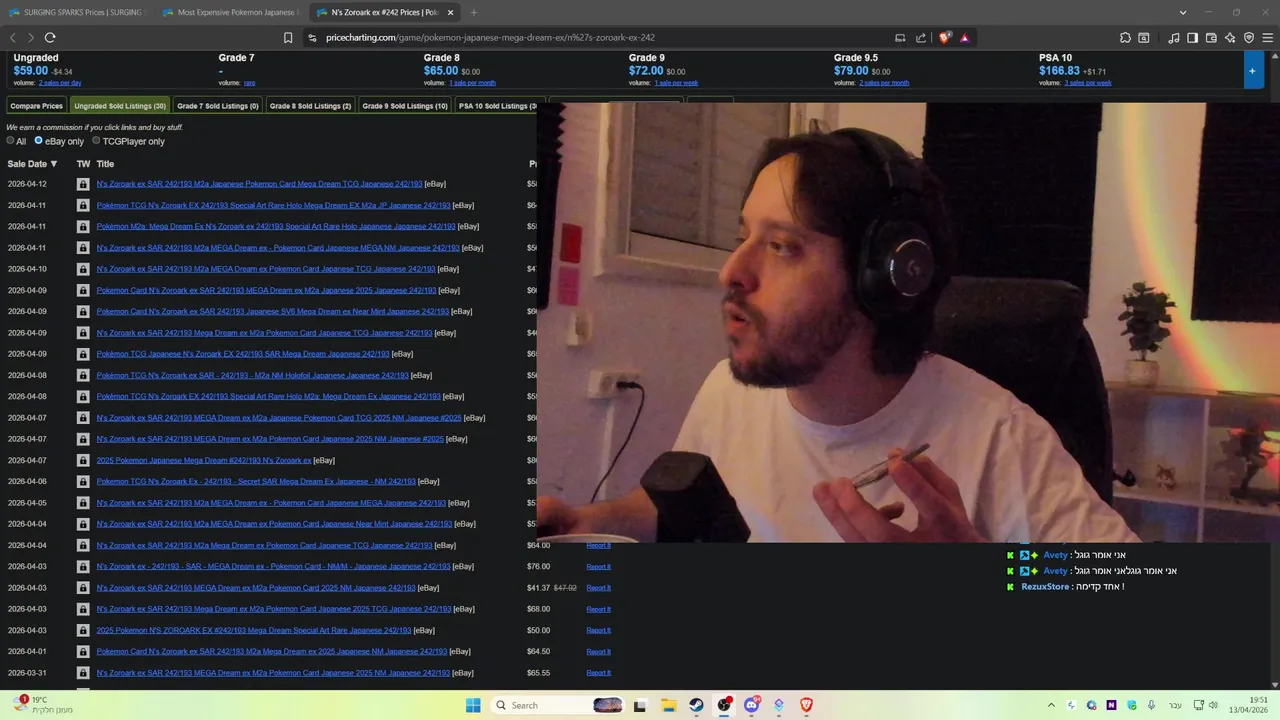Reload the page with the refresh icon
The width and height of the screenshot is (1280, 720).
[49, 38]
